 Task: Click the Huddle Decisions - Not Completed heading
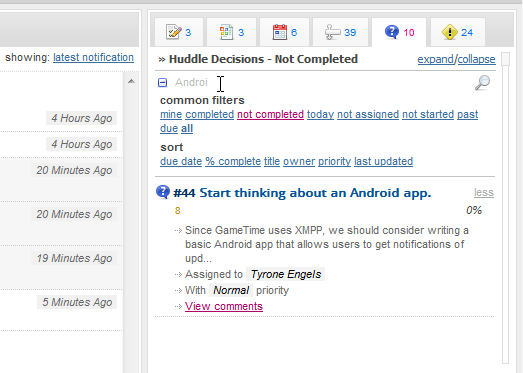click(263, 59)
